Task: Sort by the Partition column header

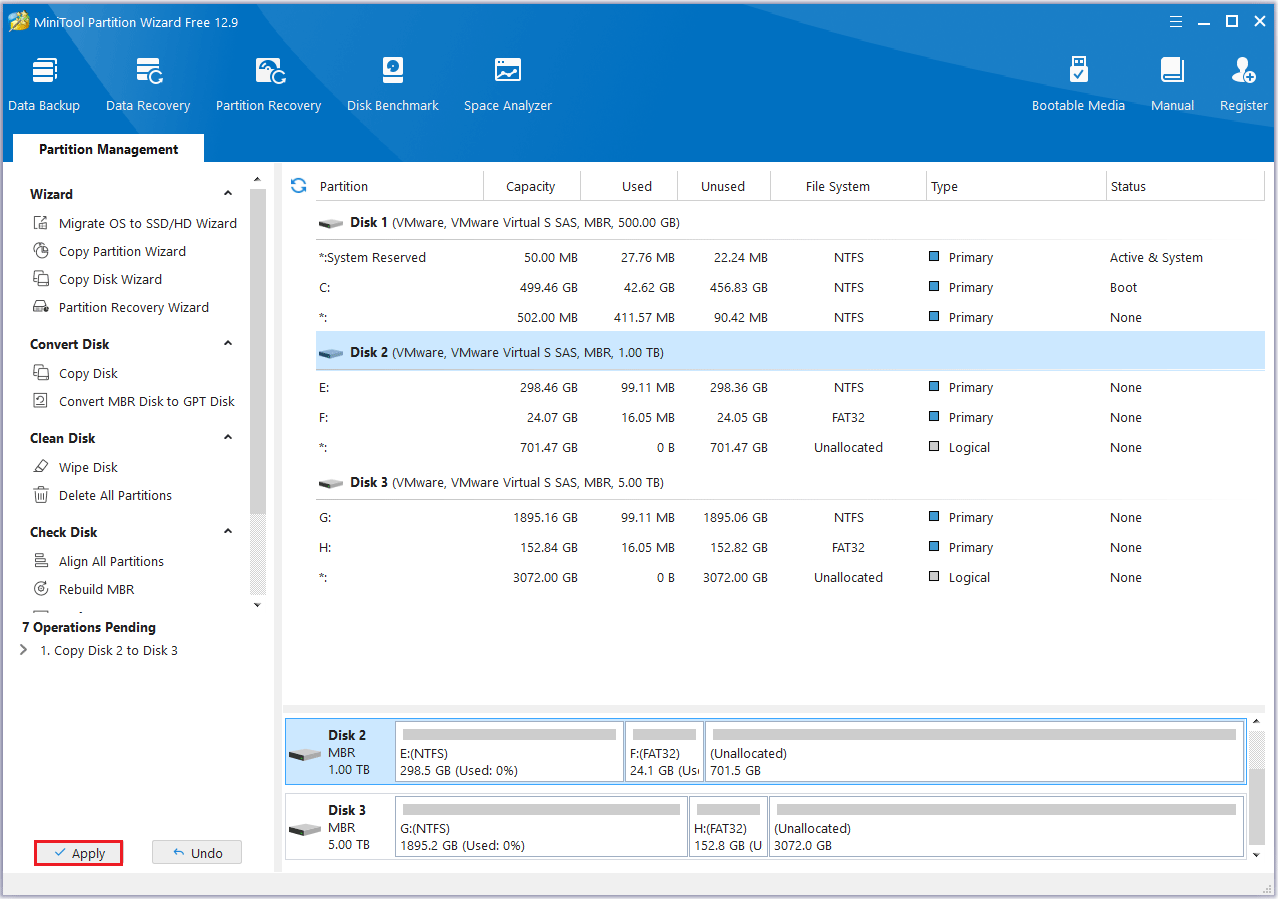Action: (398, 186)
